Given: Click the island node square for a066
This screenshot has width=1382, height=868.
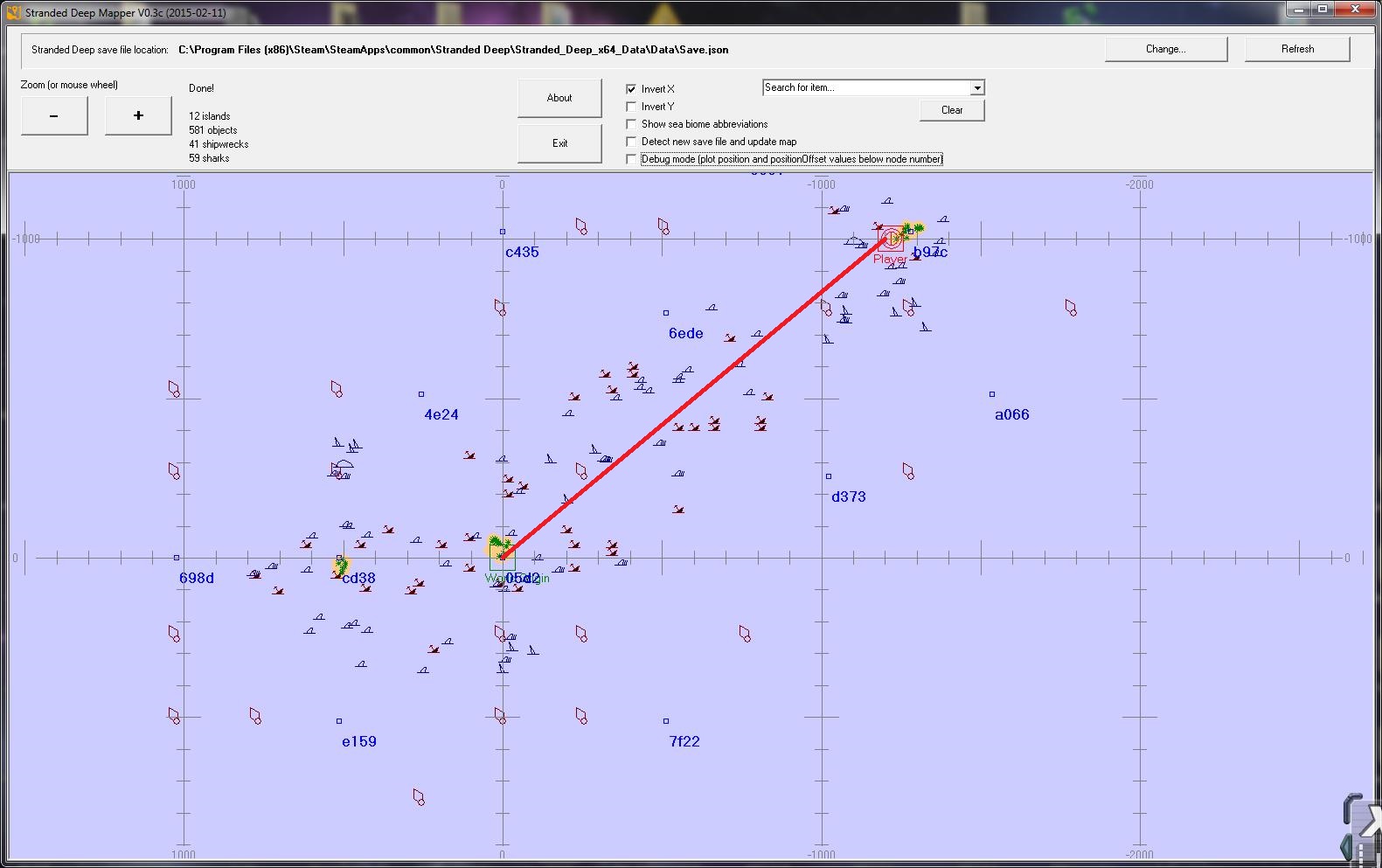Looking at the screenshot, I should pos(991,394).
